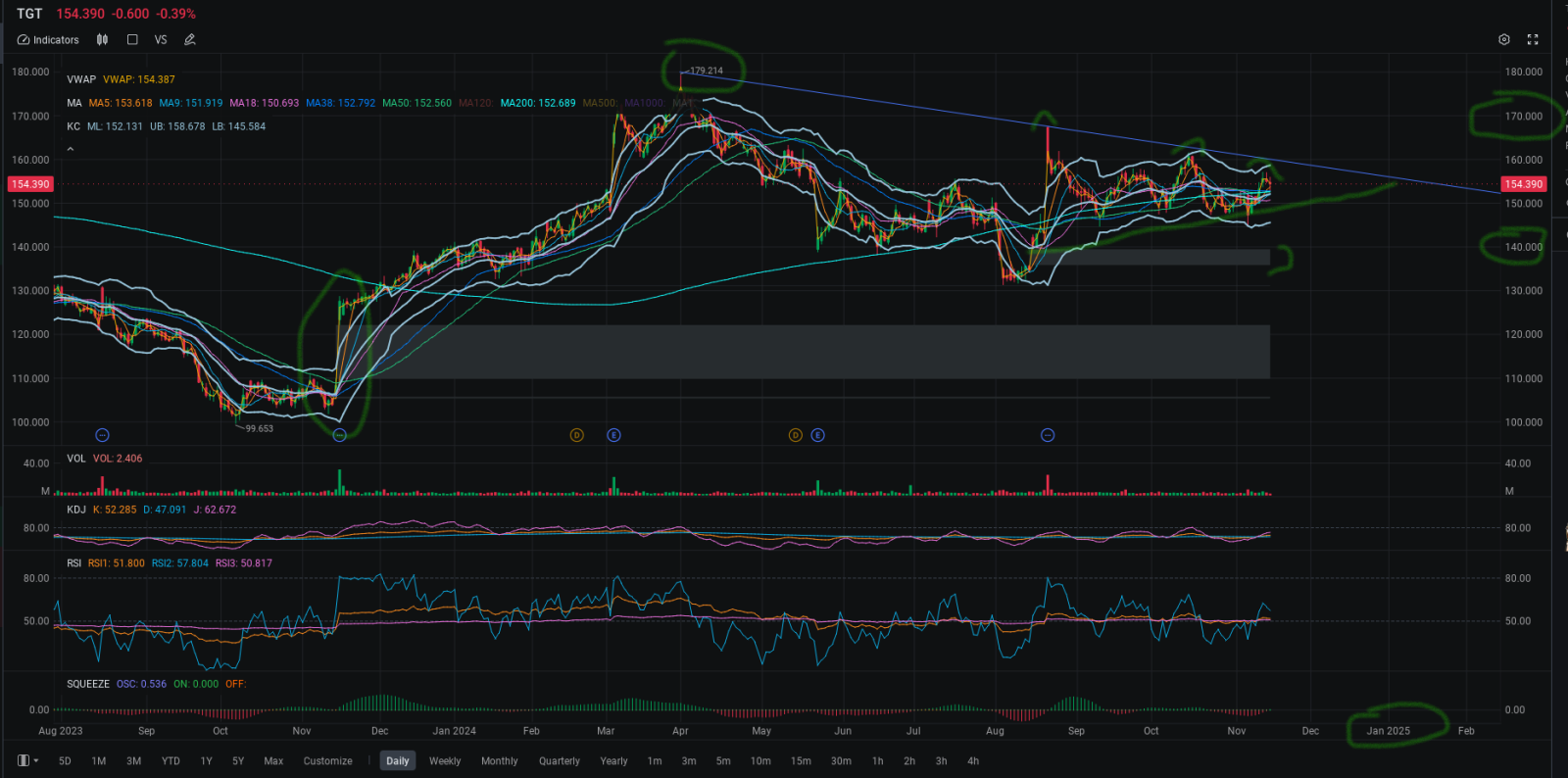Collapse the indicator legend chevron

(71, 149)
